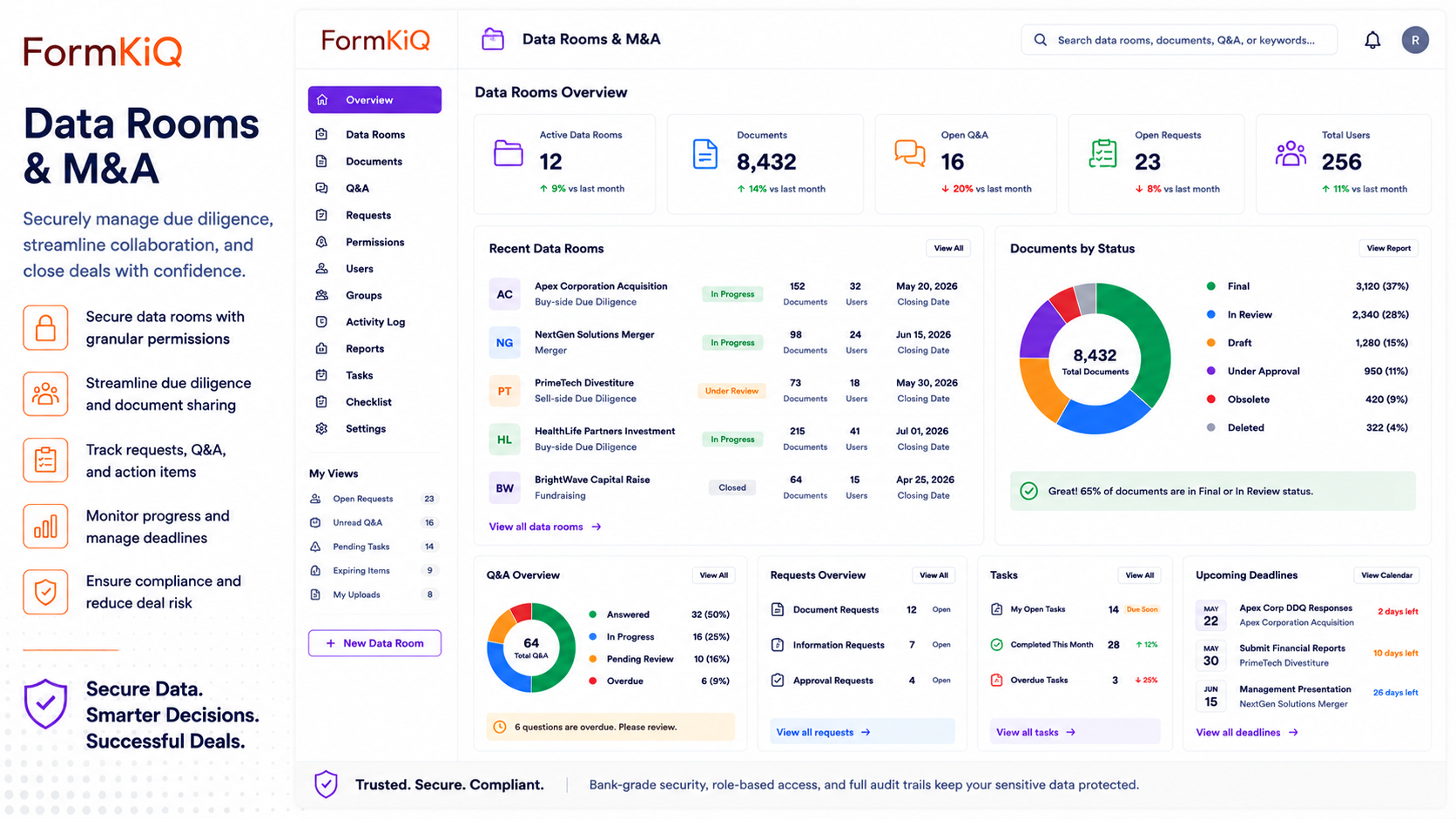Viewport: 1456px width, 819px height.
Task: Click the View Calendar button
Action: 1386,575
